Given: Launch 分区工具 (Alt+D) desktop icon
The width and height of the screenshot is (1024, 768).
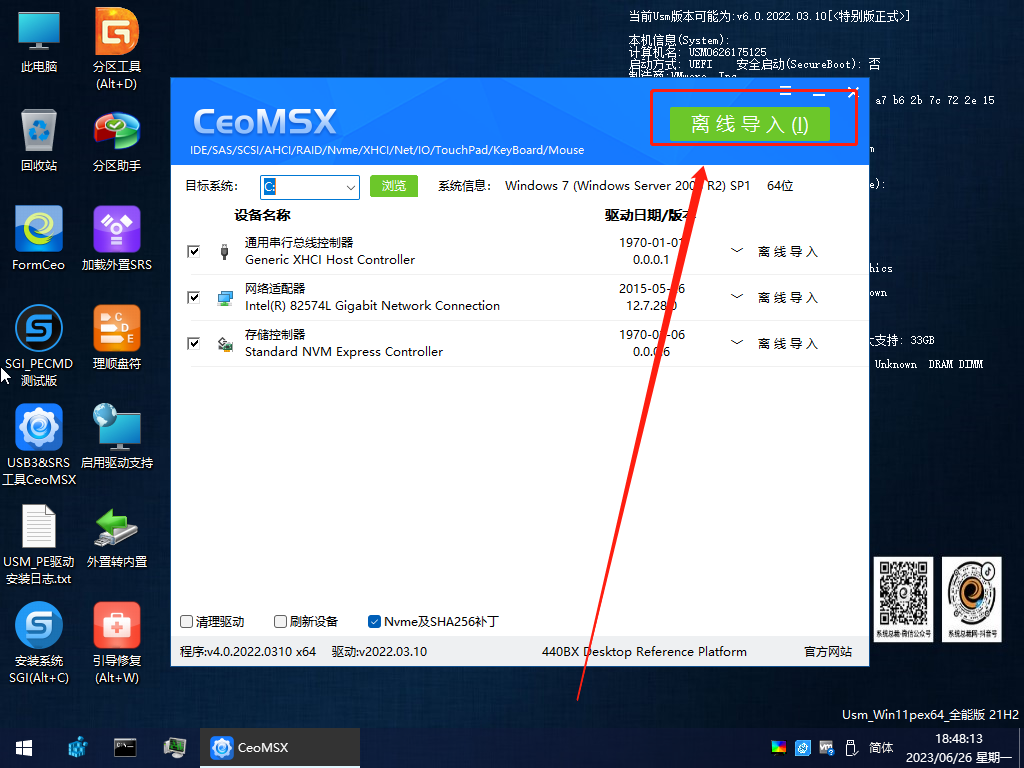Looking at the screenshot, I should click(x=117, y=48).
